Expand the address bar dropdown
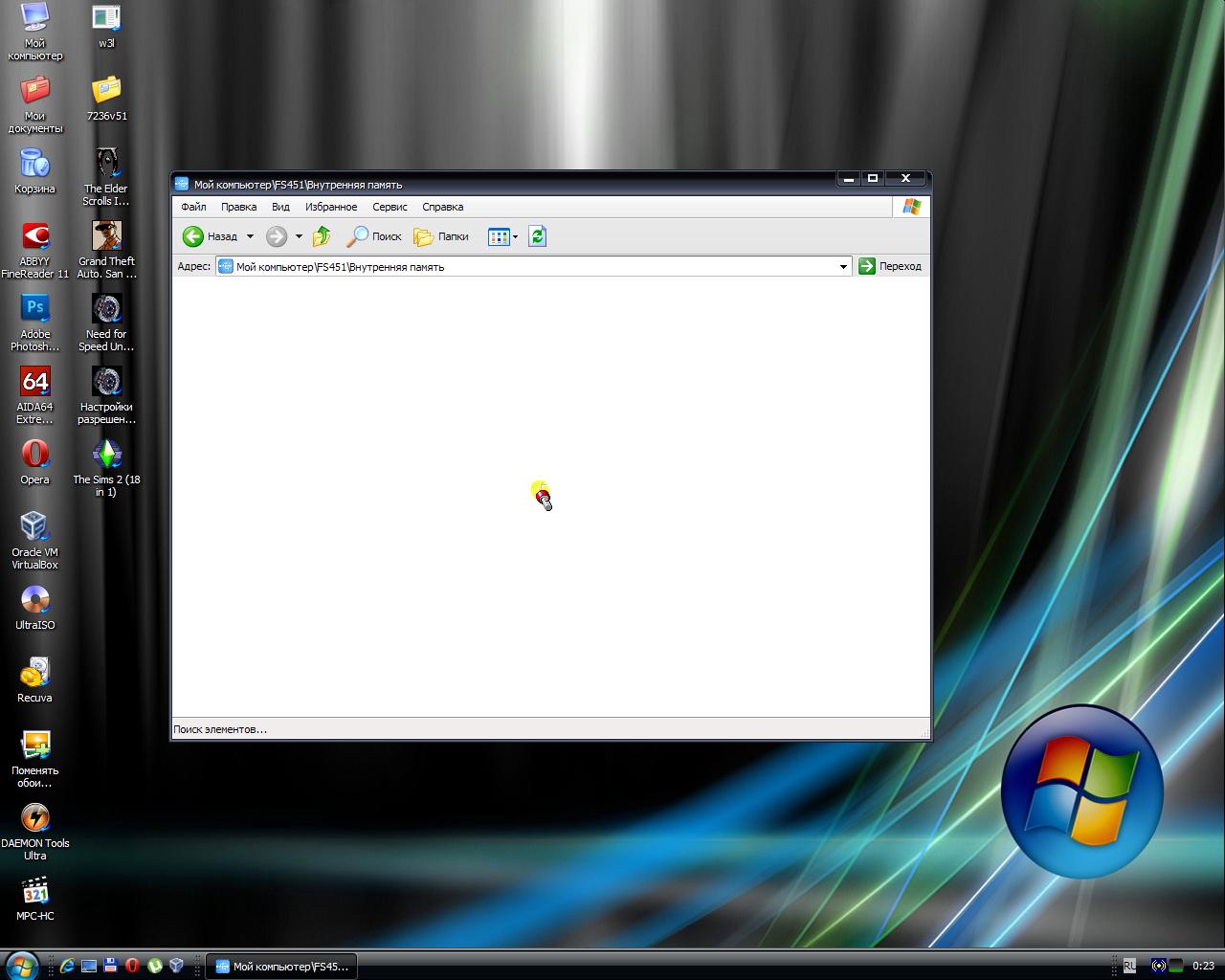Viewport: 1225px width, 980px height. pyautogui.click(x=843, y=267)
